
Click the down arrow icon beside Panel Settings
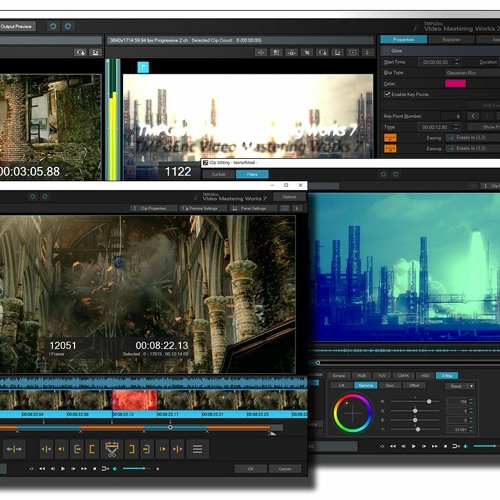point(297,208)
